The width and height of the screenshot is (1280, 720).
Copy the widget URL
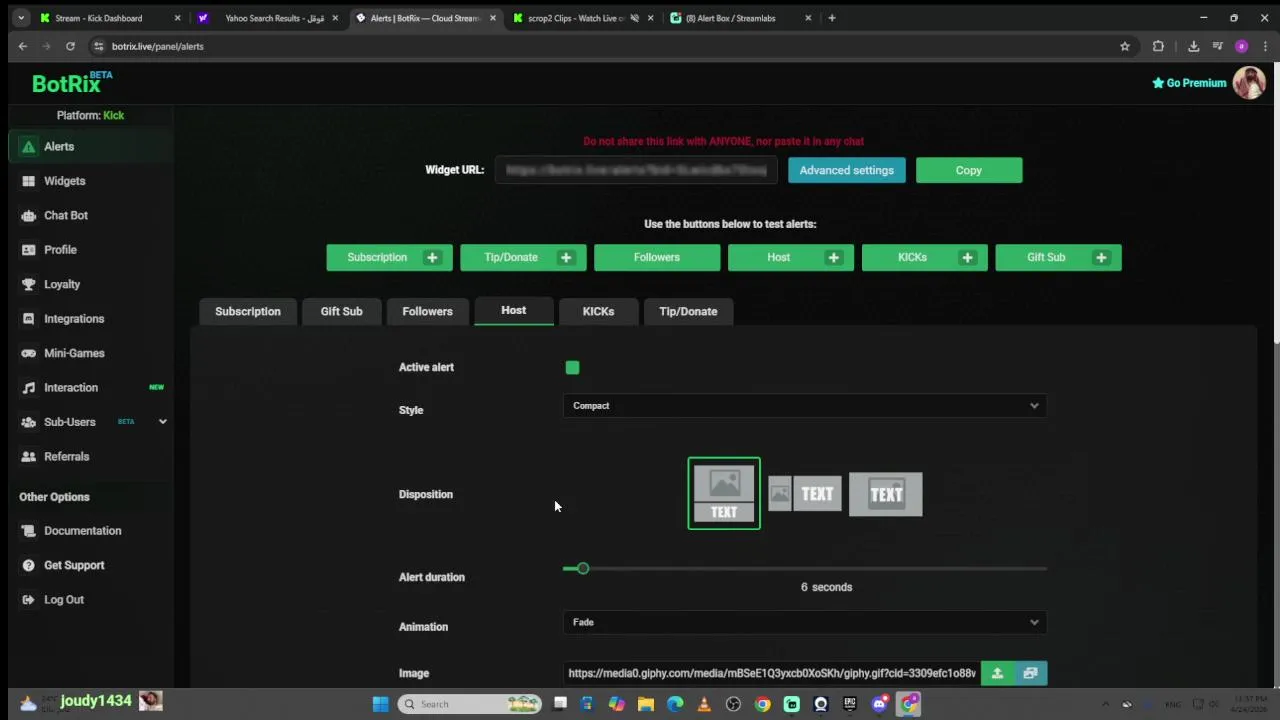coord(969,170)
